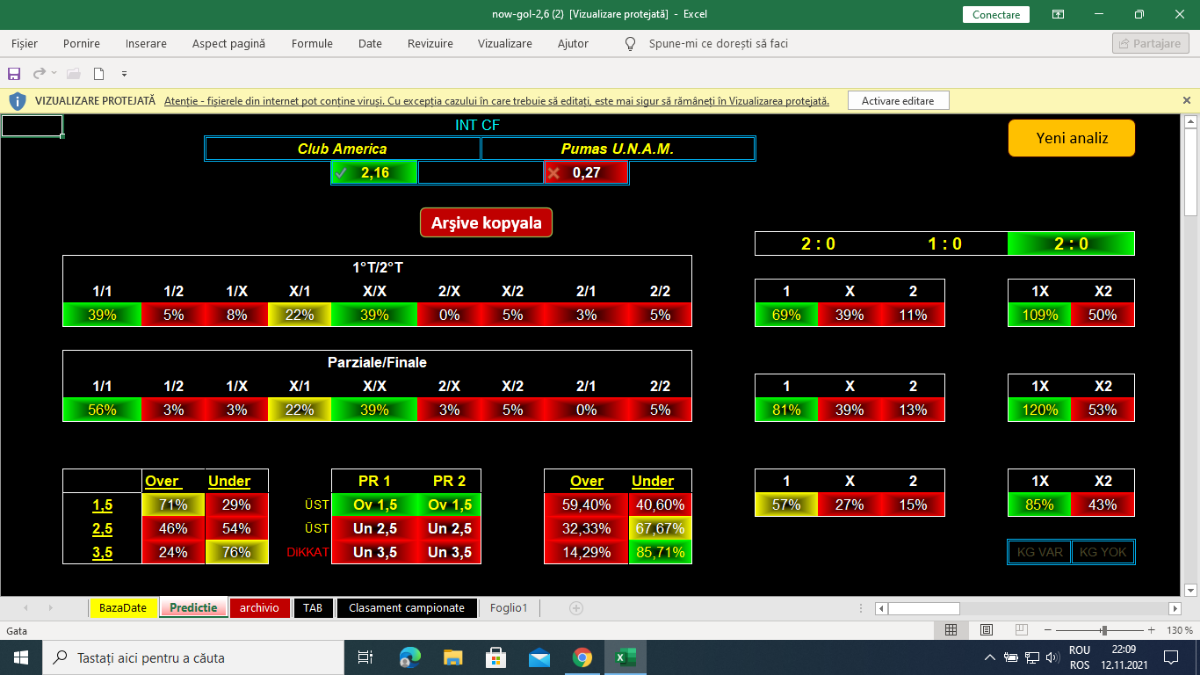Open Google Chrome from taskbar
The height and width of the screenshot is (675, 1200).
[582, 657]
